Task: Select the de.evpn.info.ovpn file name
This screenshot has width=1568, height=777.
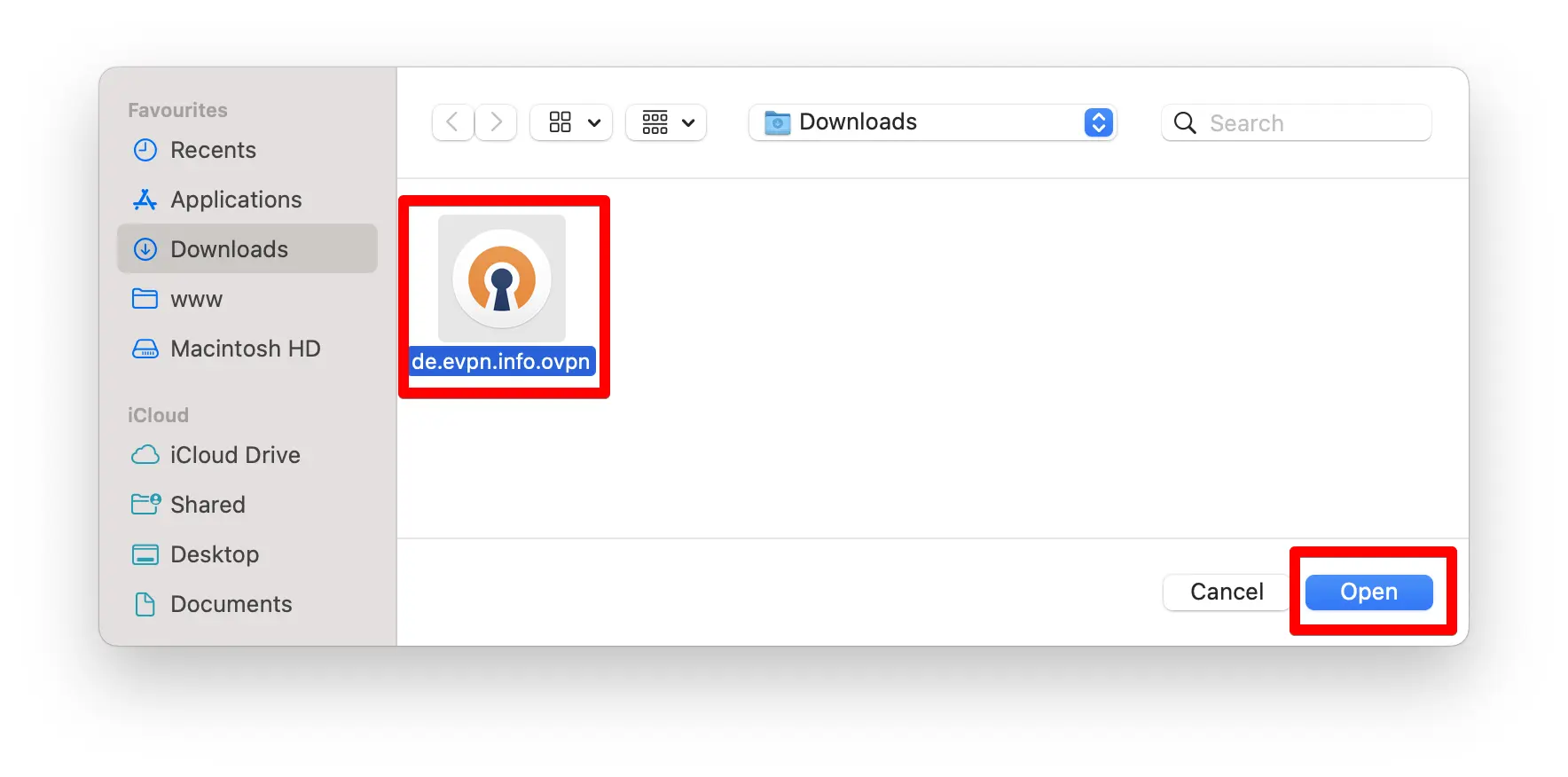Action: point(501,361)
